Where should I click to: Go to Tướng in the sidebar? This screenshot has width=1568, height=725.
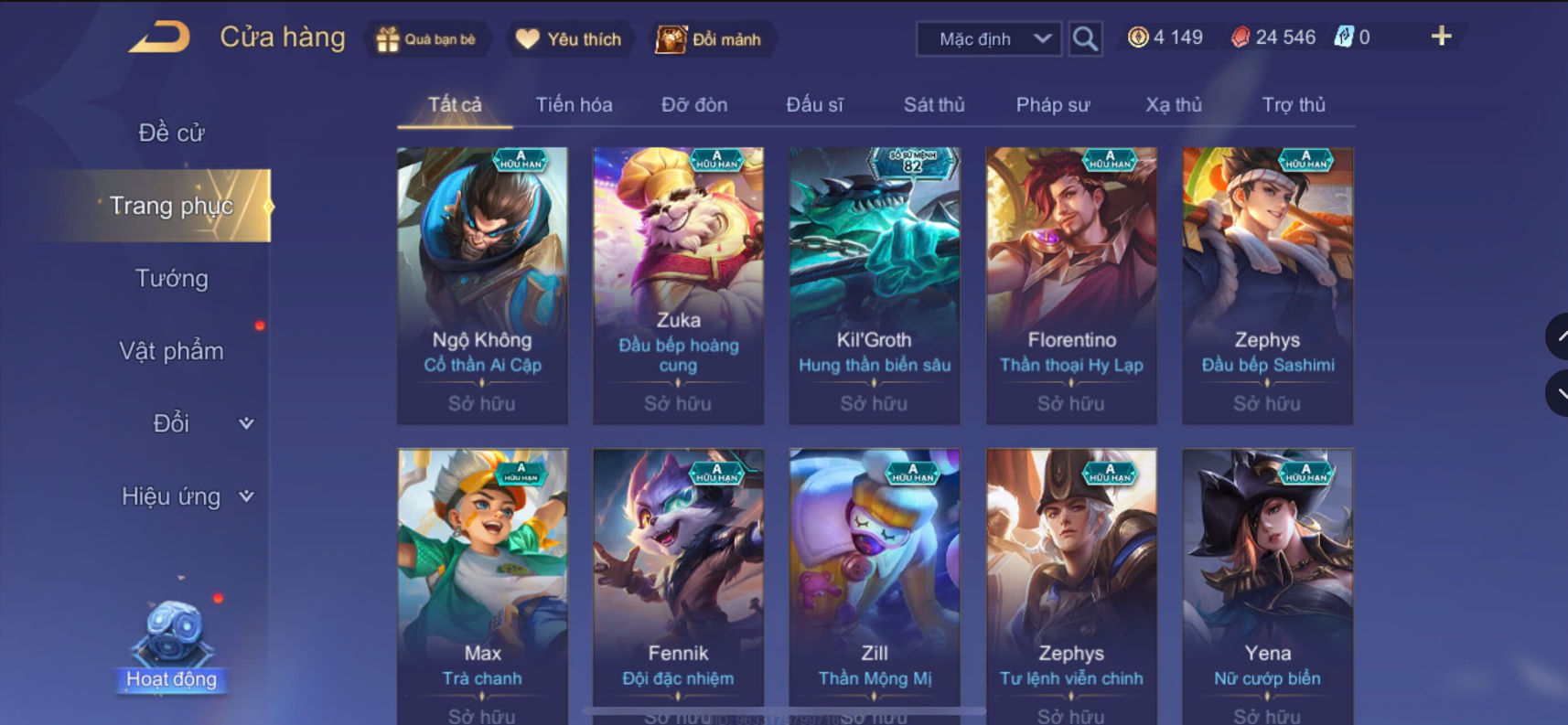click(x=172, y=278)
